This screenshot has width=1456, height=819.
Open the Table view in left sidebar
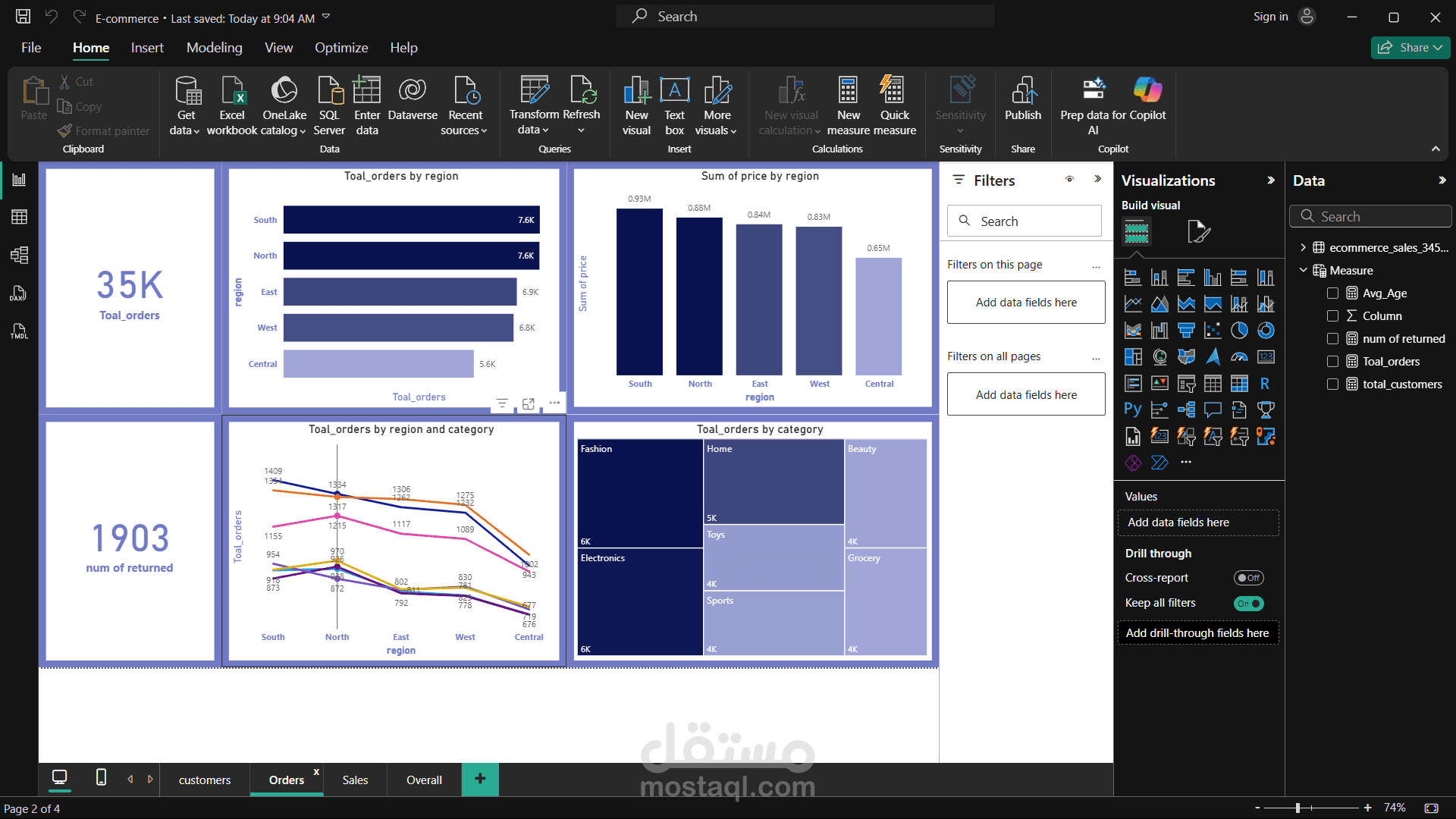coord(20,217)
